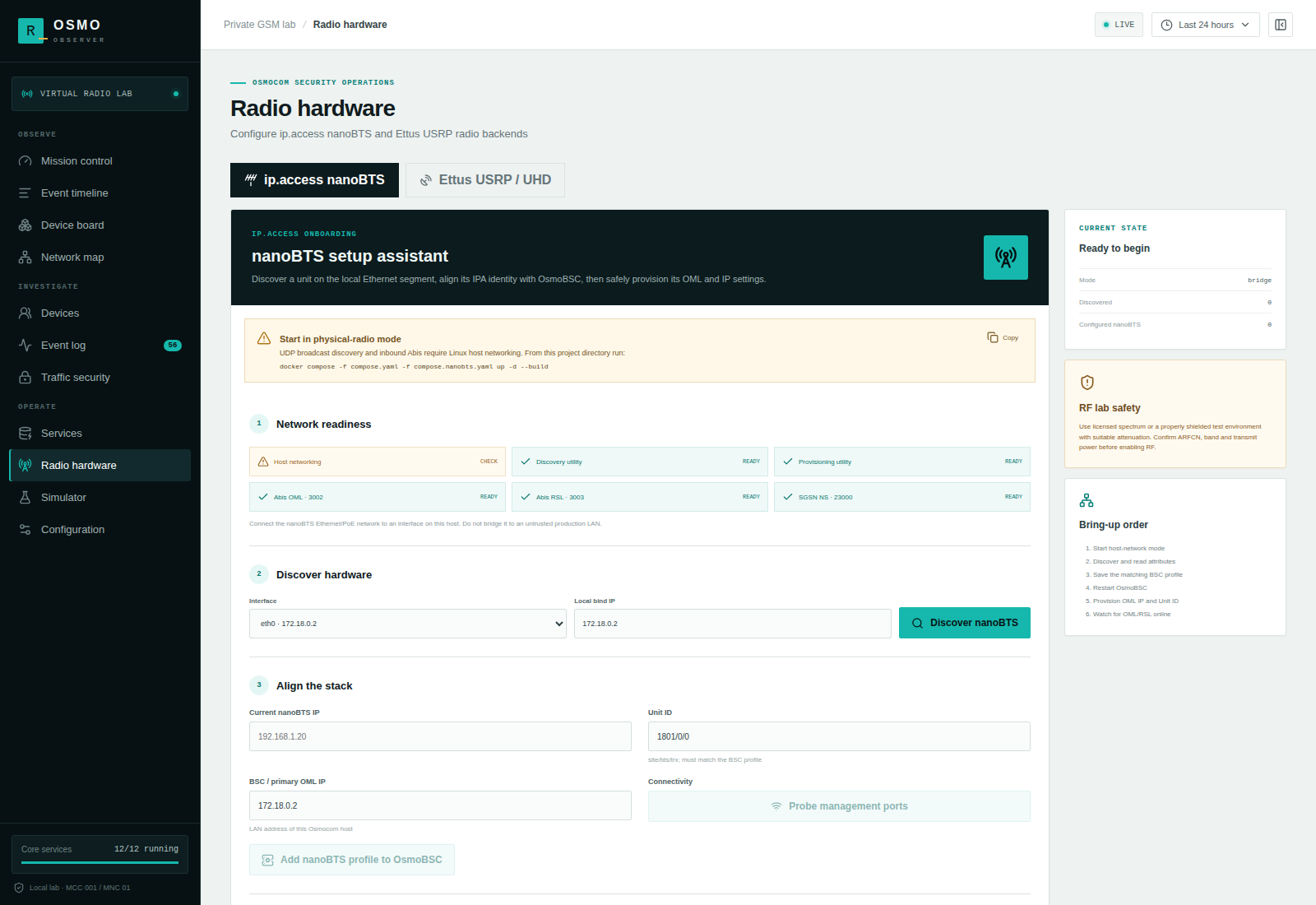Click the Device board cubes icon
This screenshot has width=1316, height=905.
click(x=25, y=225)
